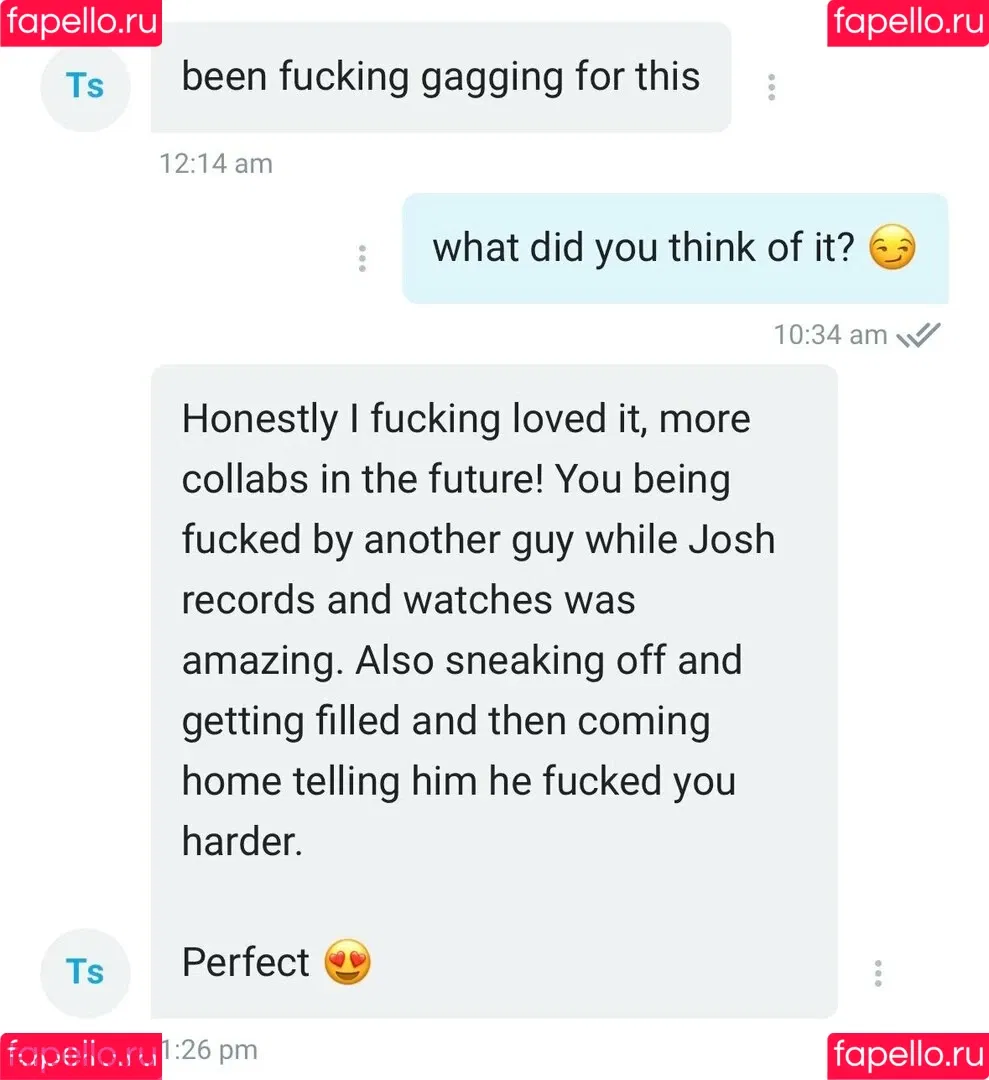Click the double-check read receipt icon

[918, 335]
